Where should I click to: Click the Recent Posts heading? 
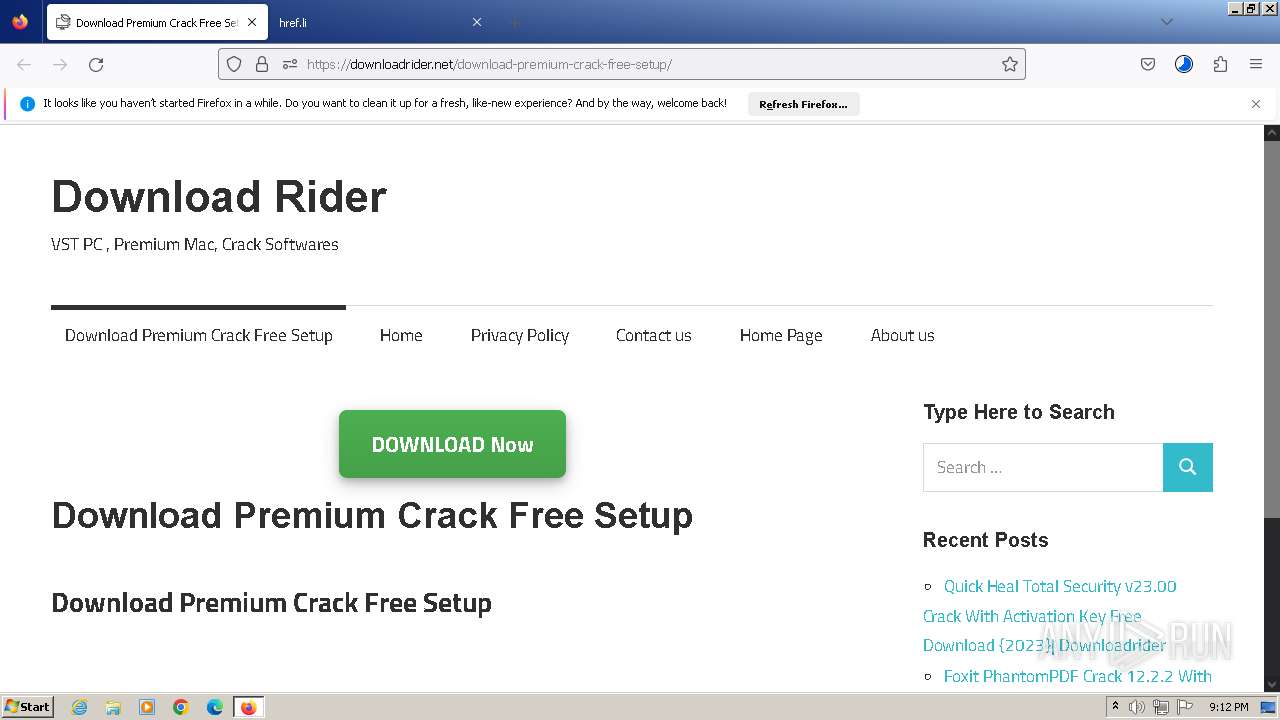[985, 540]
